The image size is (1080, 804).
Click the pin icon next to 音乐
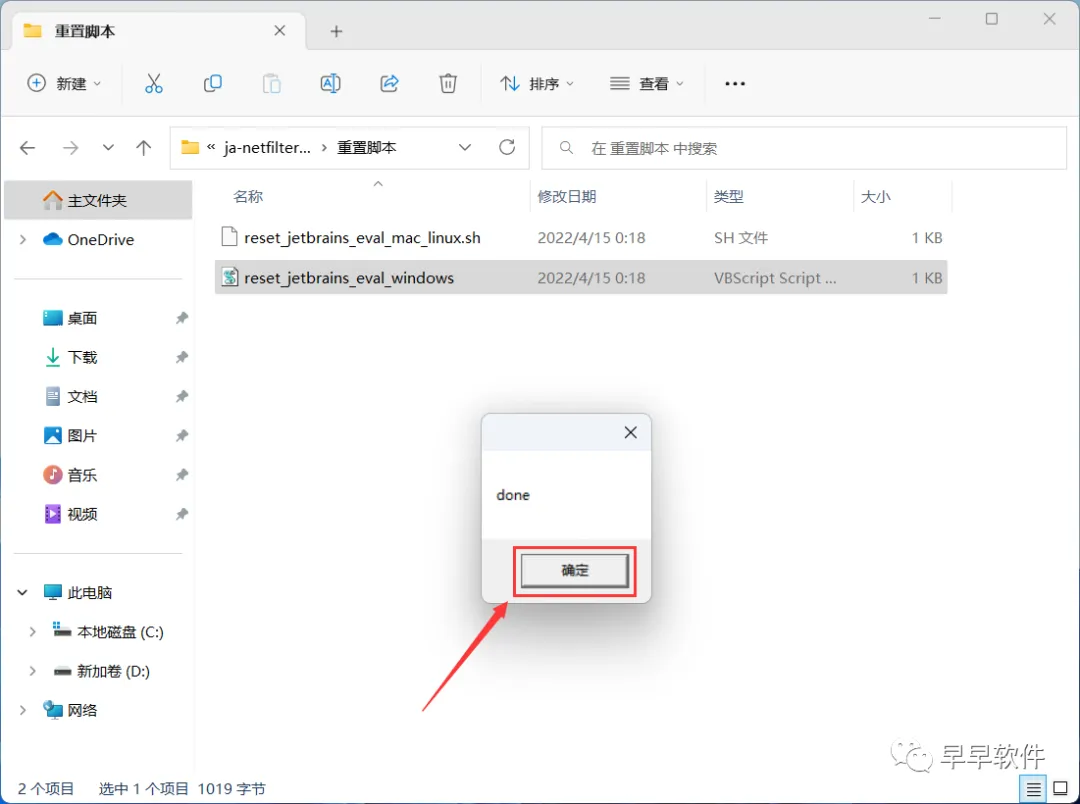pyautogui.click(x=182, y=475)
